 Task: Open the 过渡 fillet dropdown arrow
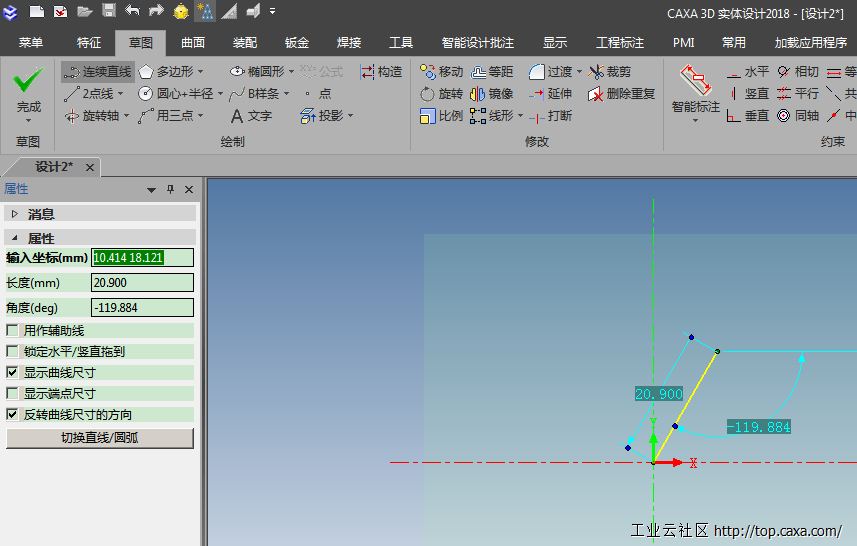pyautogui.click(x=579, y=72)
